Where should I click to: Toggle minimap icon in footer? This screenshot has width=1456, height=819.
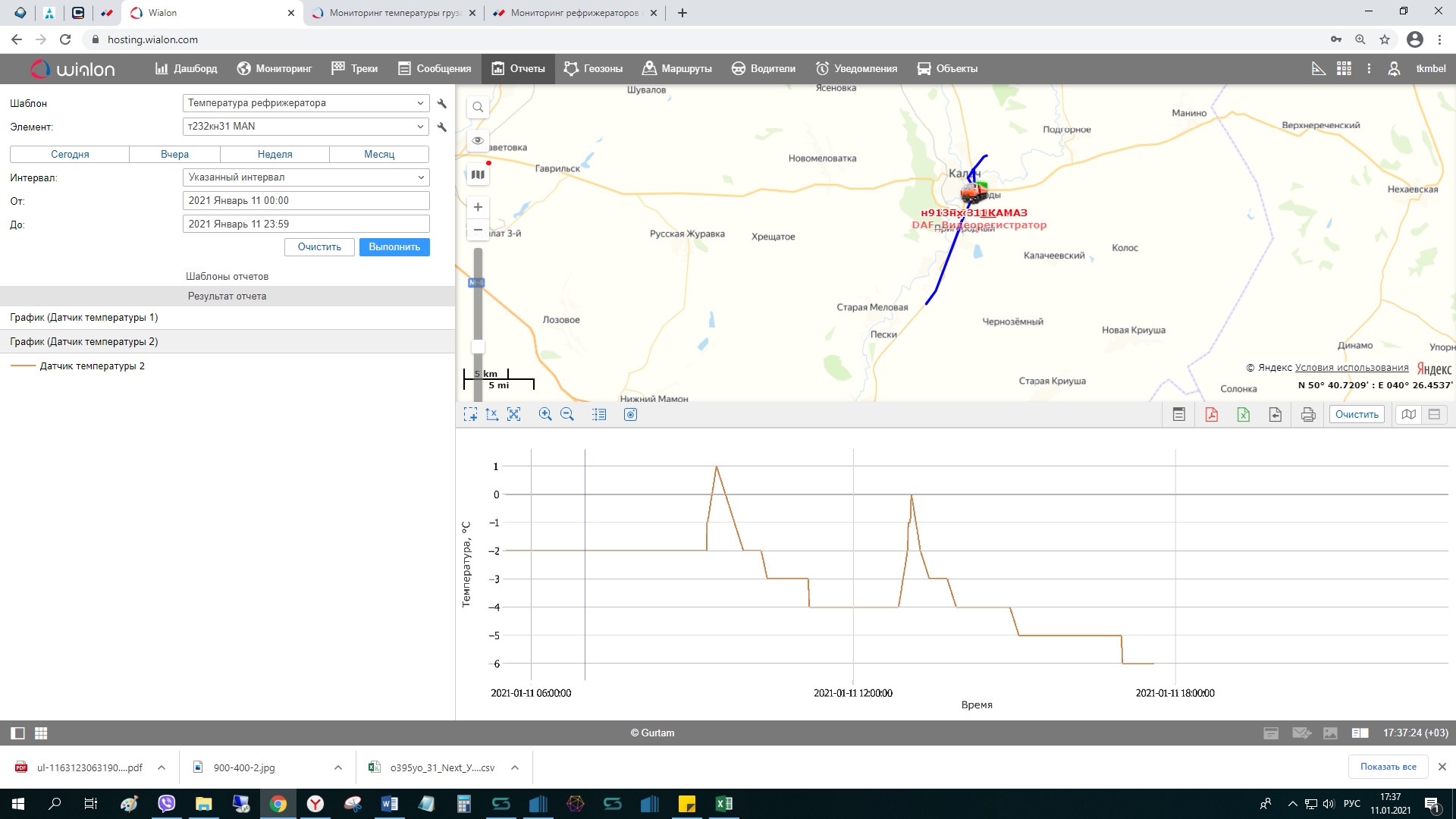click(x=1330, y=733)
